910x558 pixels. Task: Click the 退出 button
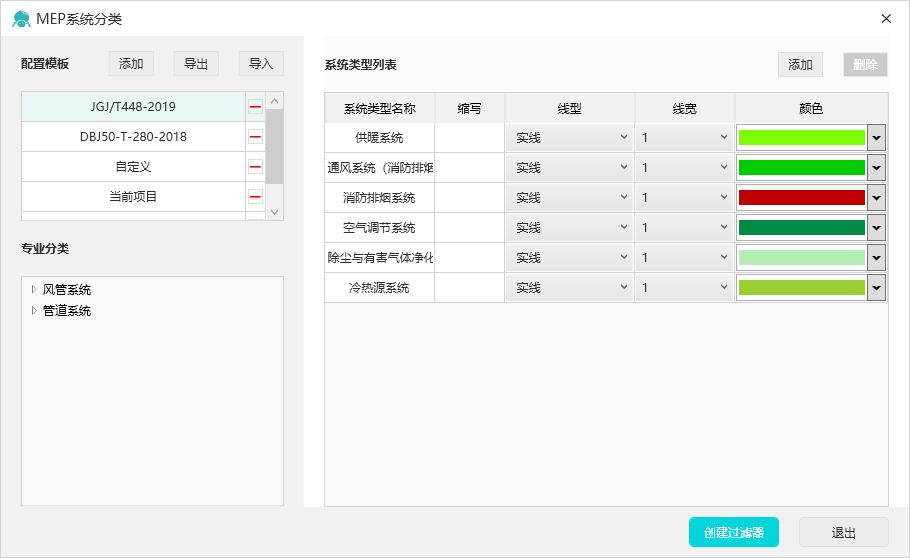click(844, 532)
